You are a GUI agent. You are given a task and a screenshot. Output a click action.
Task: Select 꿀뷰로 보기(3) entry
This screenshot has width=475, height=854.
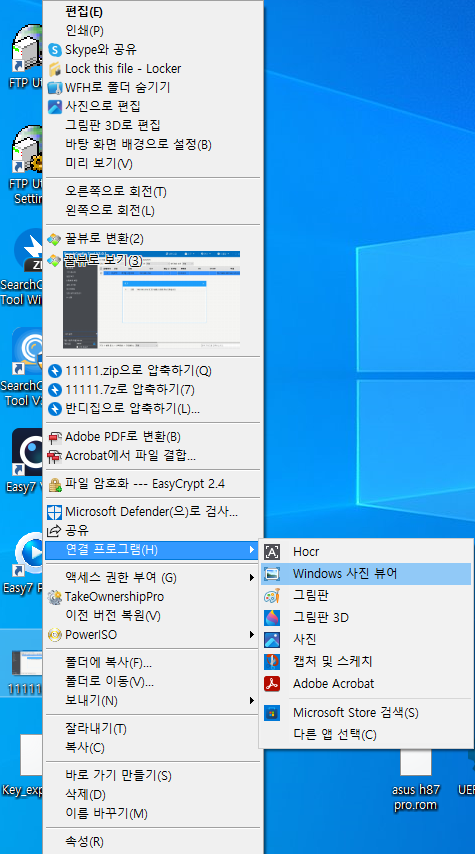click(103, 260)
